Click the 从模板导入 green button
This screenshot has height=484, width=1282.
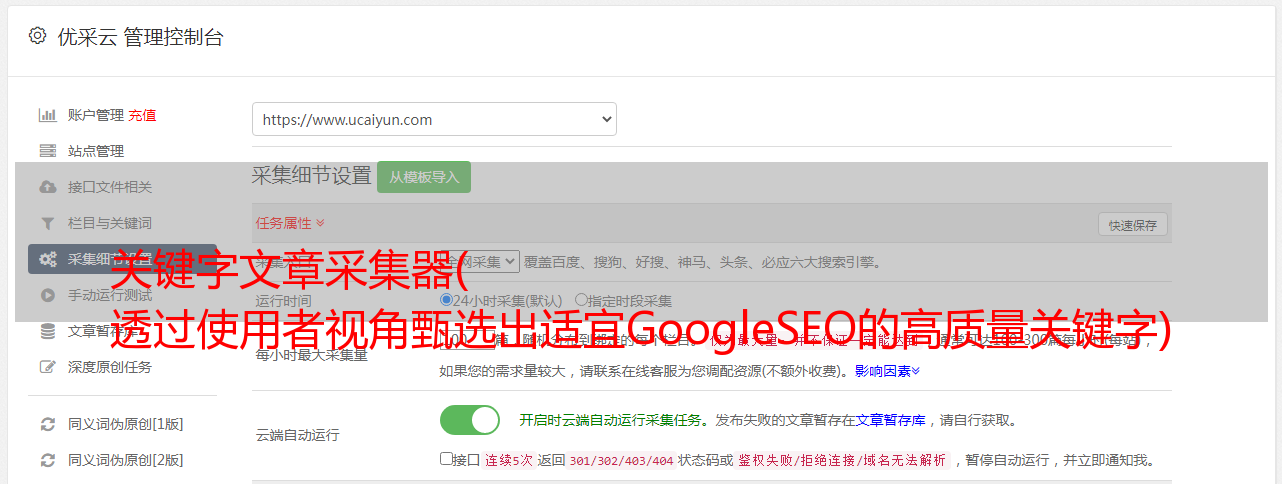[x=424, y=177]
